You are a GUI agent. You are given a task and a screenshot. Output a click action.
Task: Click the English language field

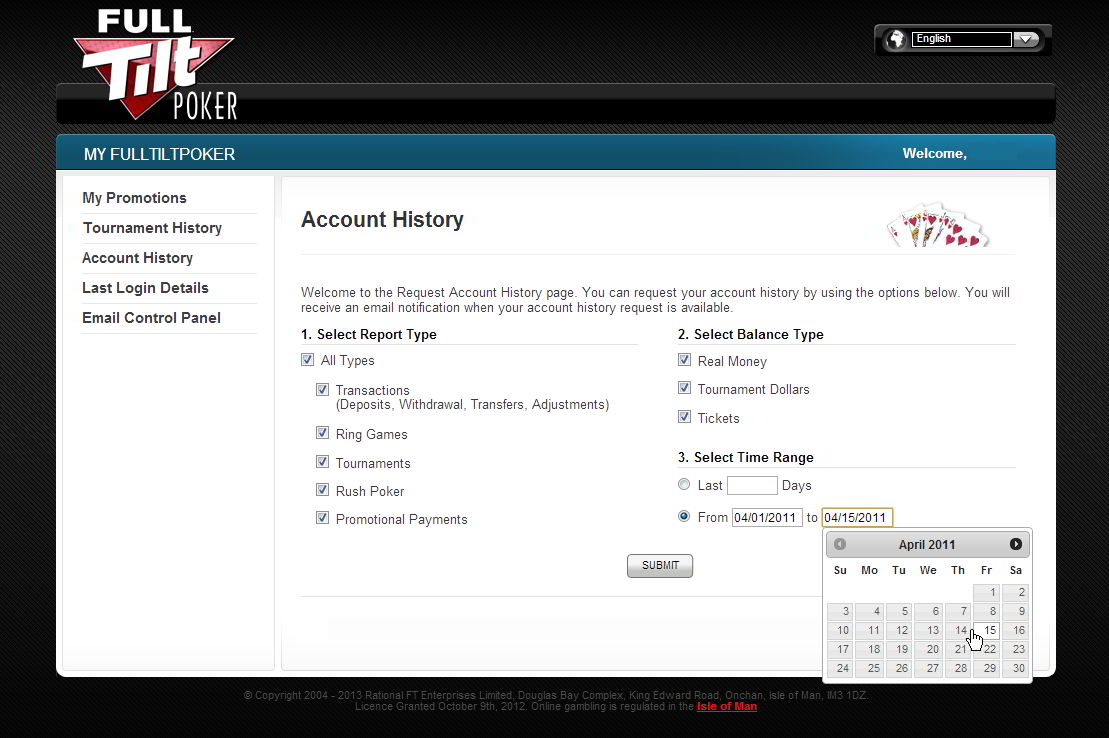(961, 39)
